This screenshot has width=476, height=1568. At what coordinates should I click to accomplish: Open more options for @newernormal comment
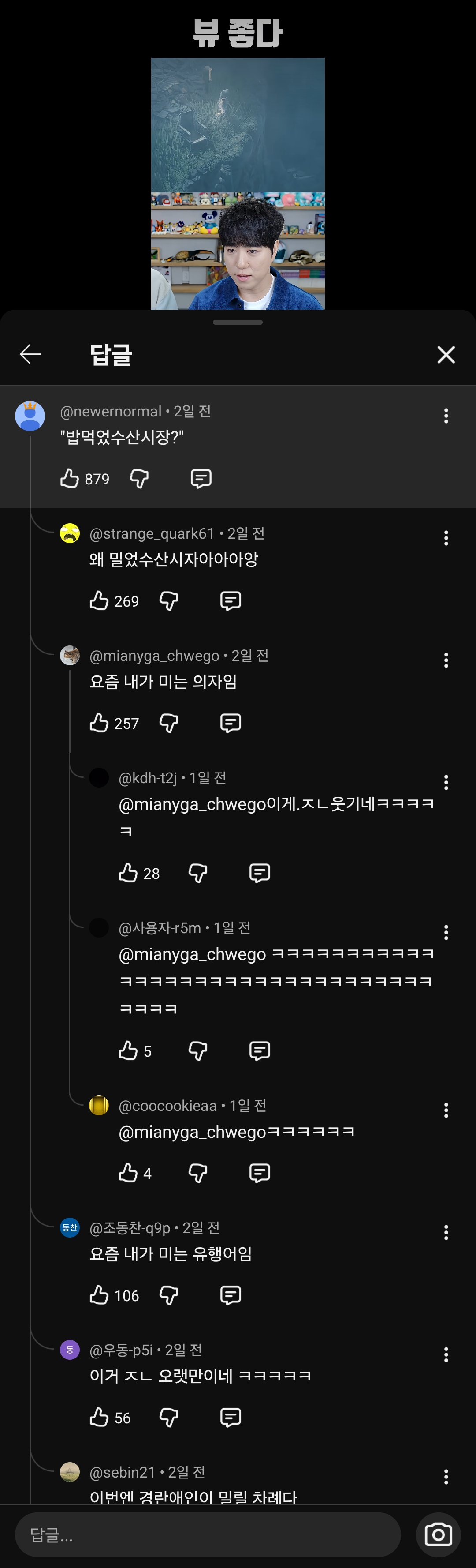[446, 416]
